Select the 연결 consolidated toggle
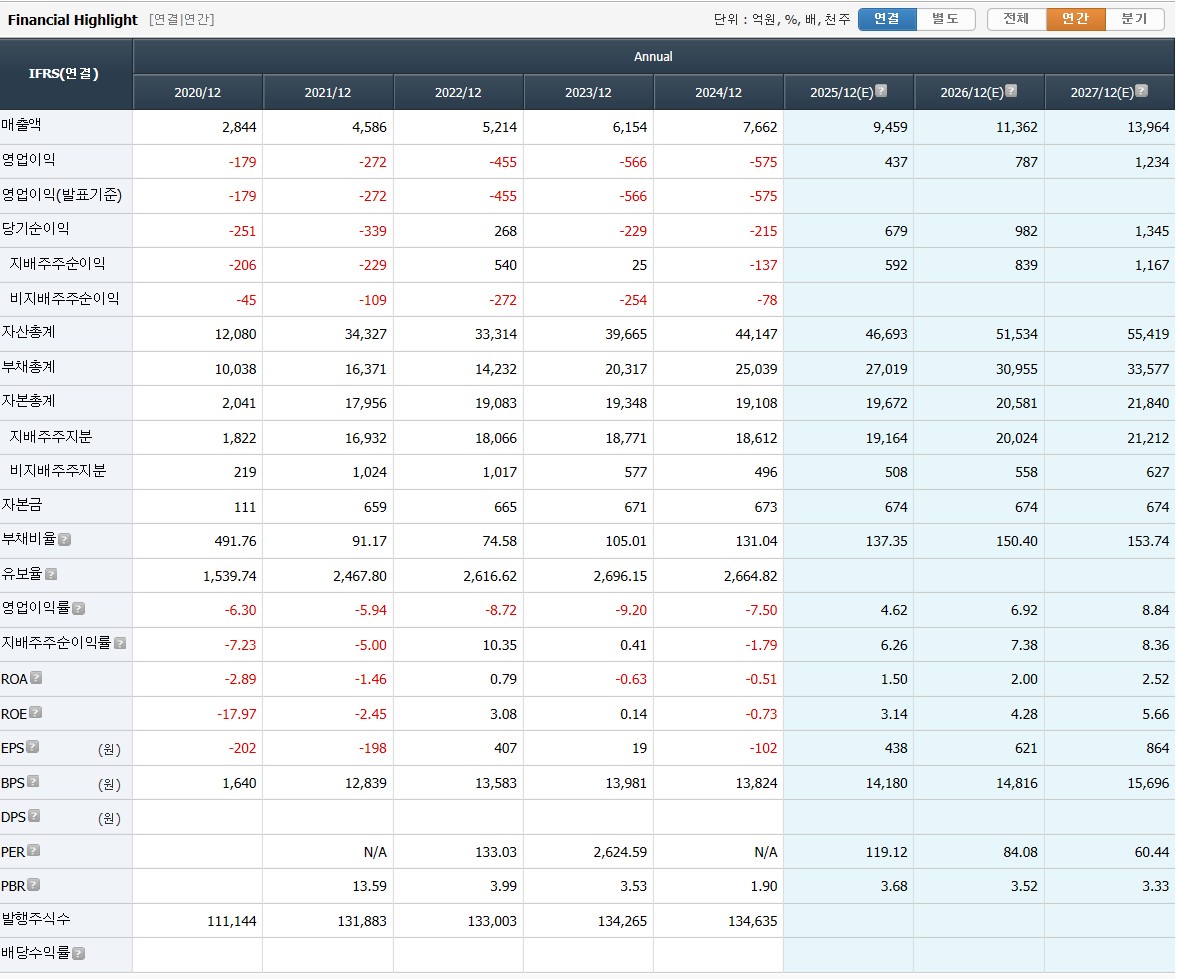 tap(887, 19)
